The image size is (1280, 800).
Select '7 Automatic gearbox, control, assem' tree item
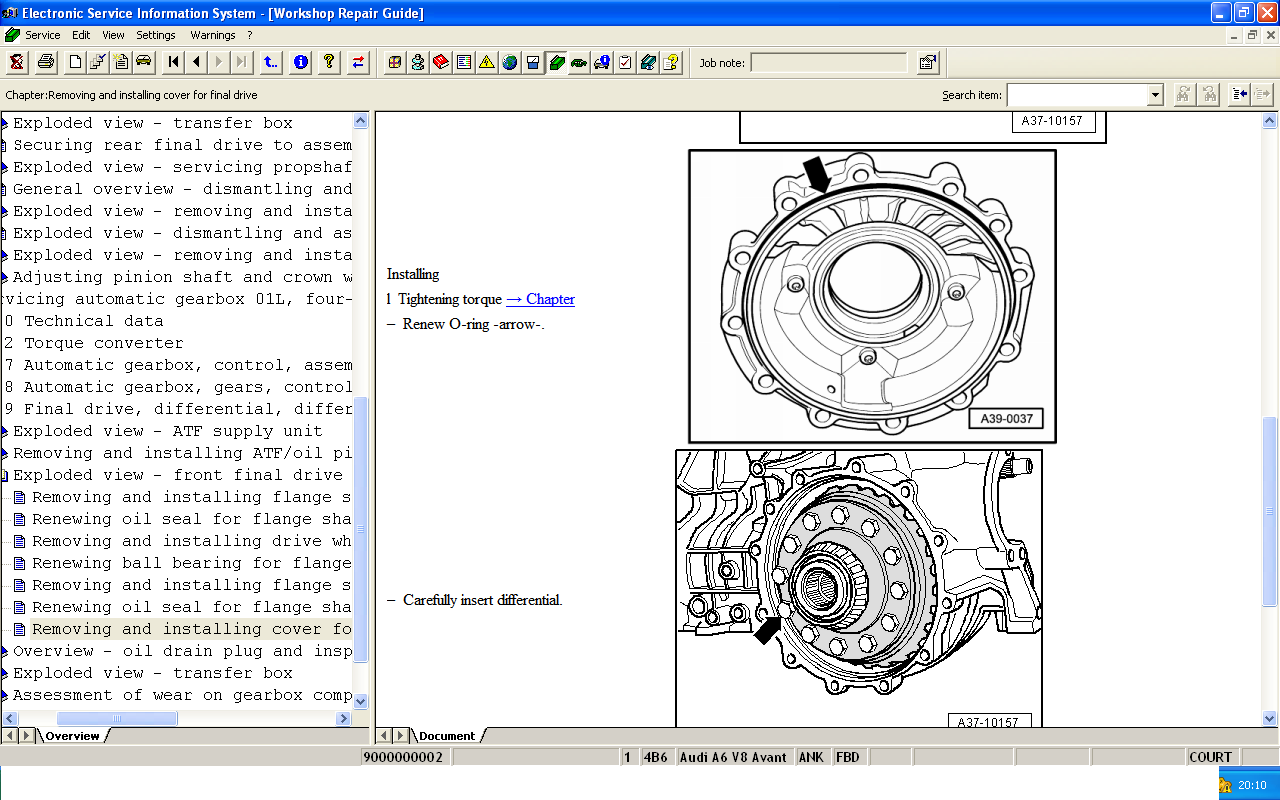177,365
